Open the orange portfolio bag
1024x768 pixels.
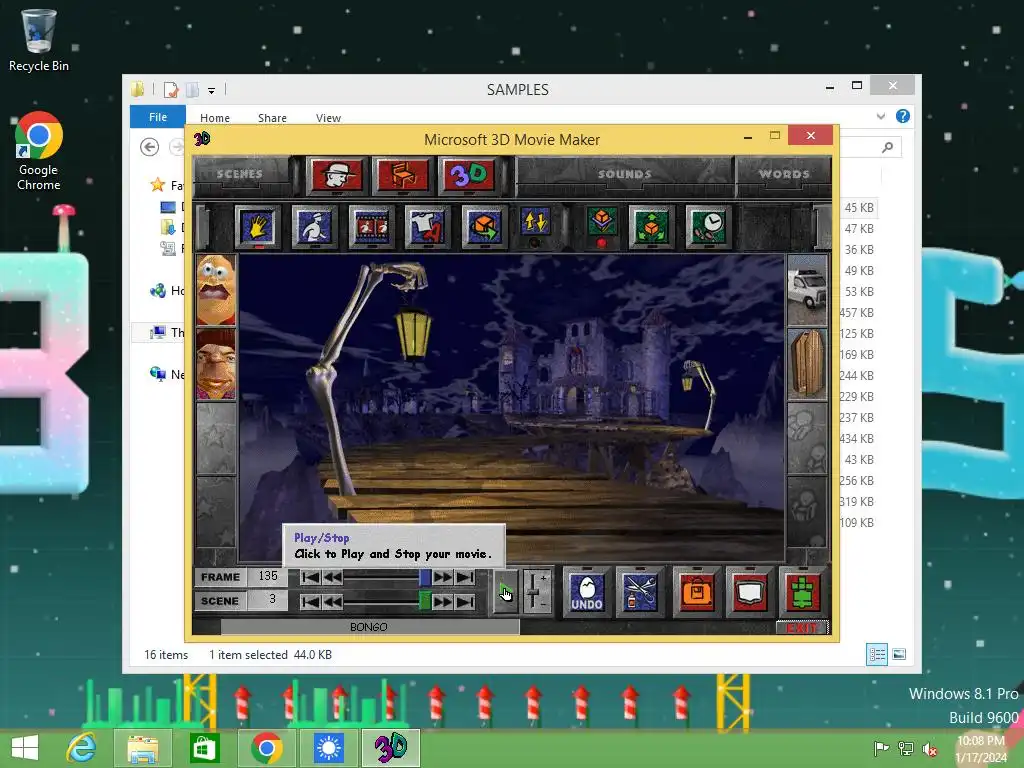pos(696,592)
